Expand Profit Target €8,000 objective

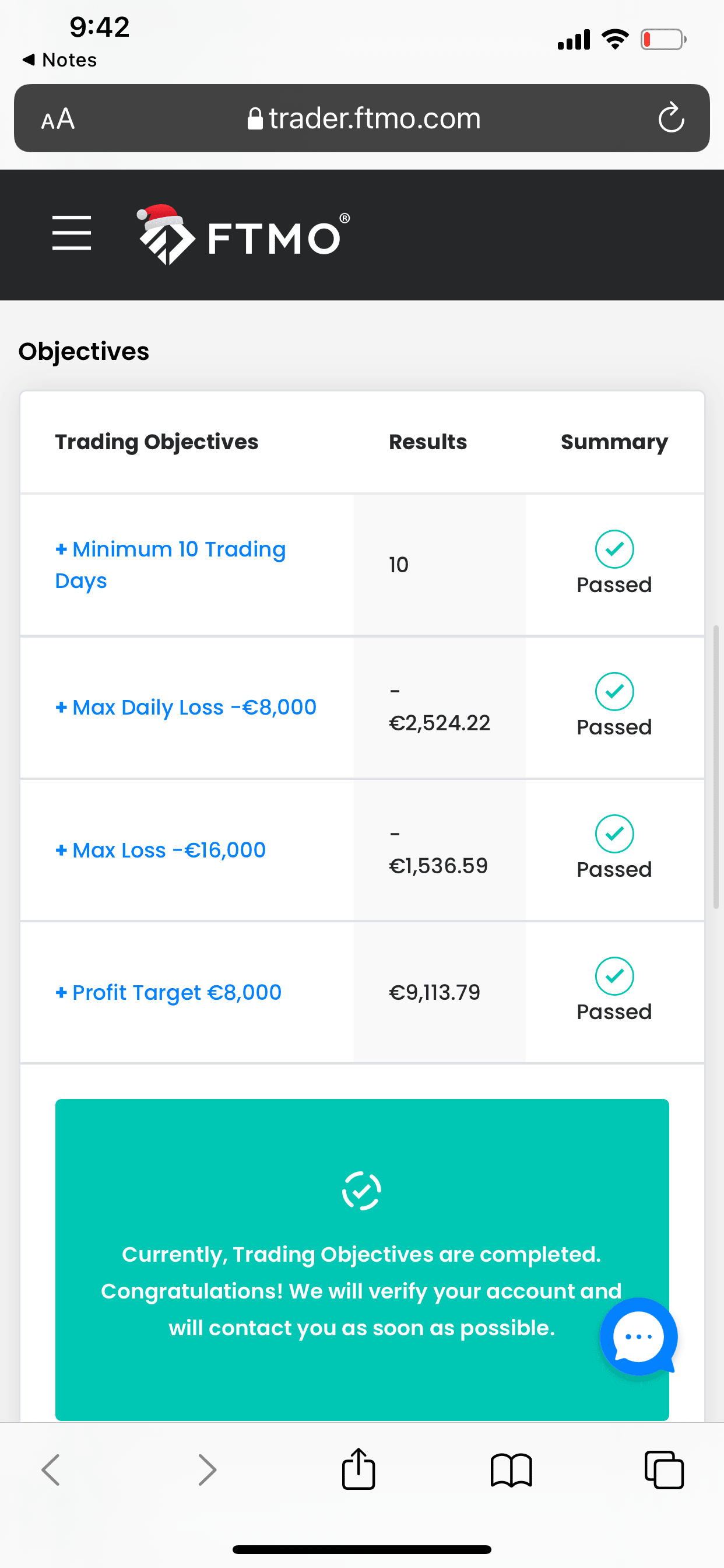(x=168, y=992)
